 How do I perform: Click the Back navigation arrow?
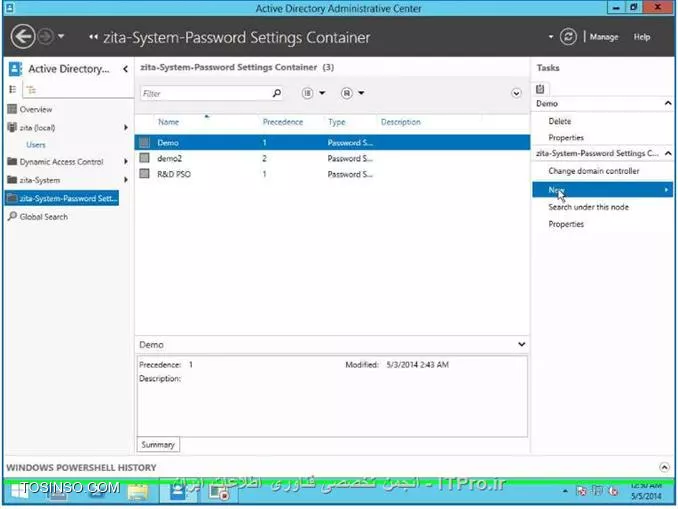click(22, 36)
